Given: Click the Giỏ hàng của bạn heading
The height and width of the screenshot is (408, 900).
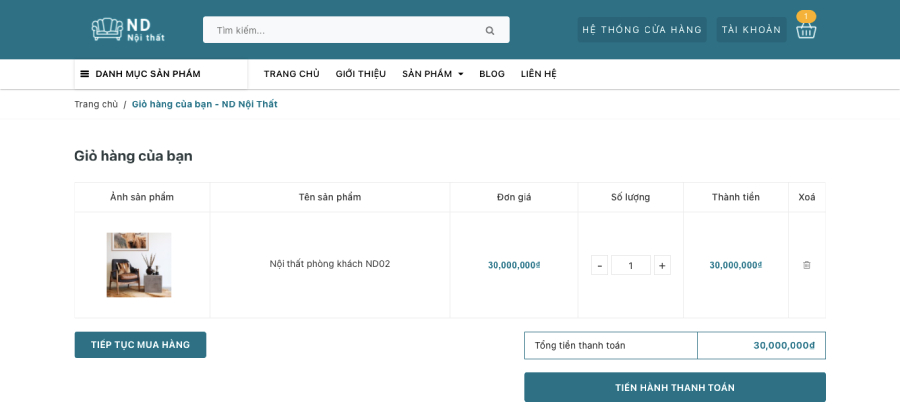Looking at the screenshot, I should point(133,156).
